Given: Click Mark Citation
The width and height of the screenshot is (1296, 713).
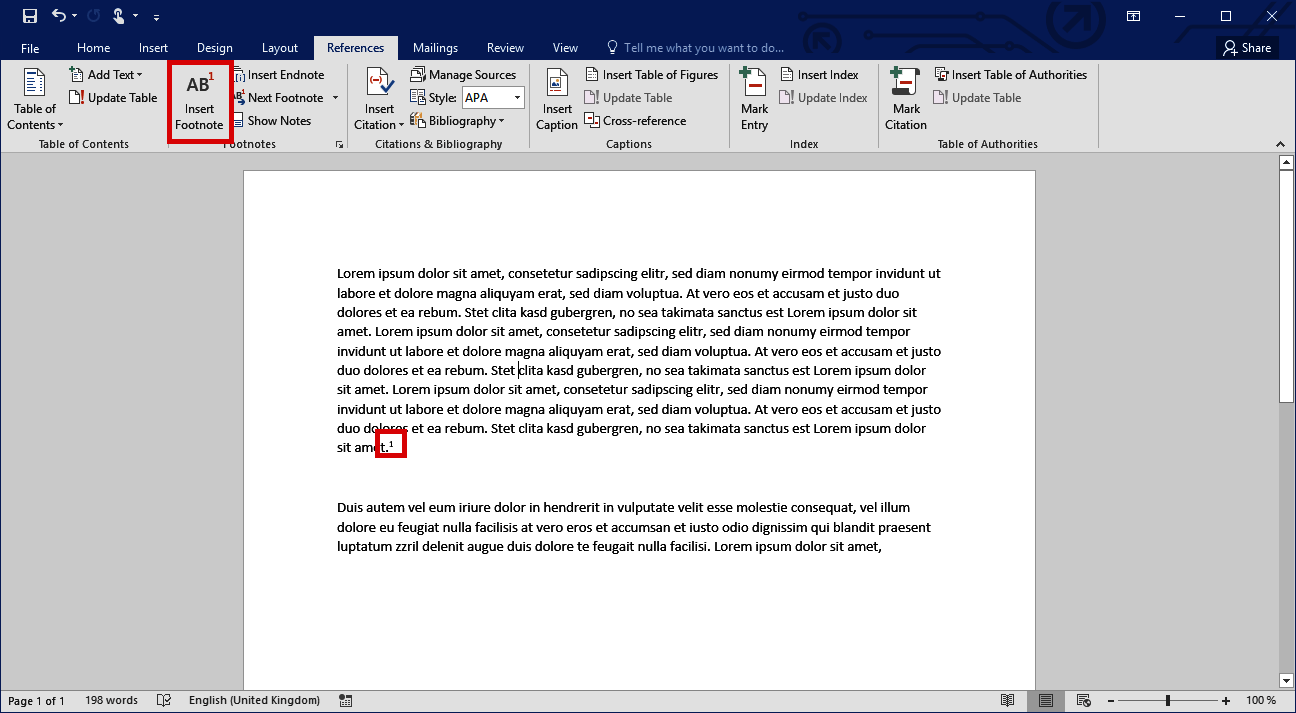Looking at the screenshot, I should [x=904, y=97].
